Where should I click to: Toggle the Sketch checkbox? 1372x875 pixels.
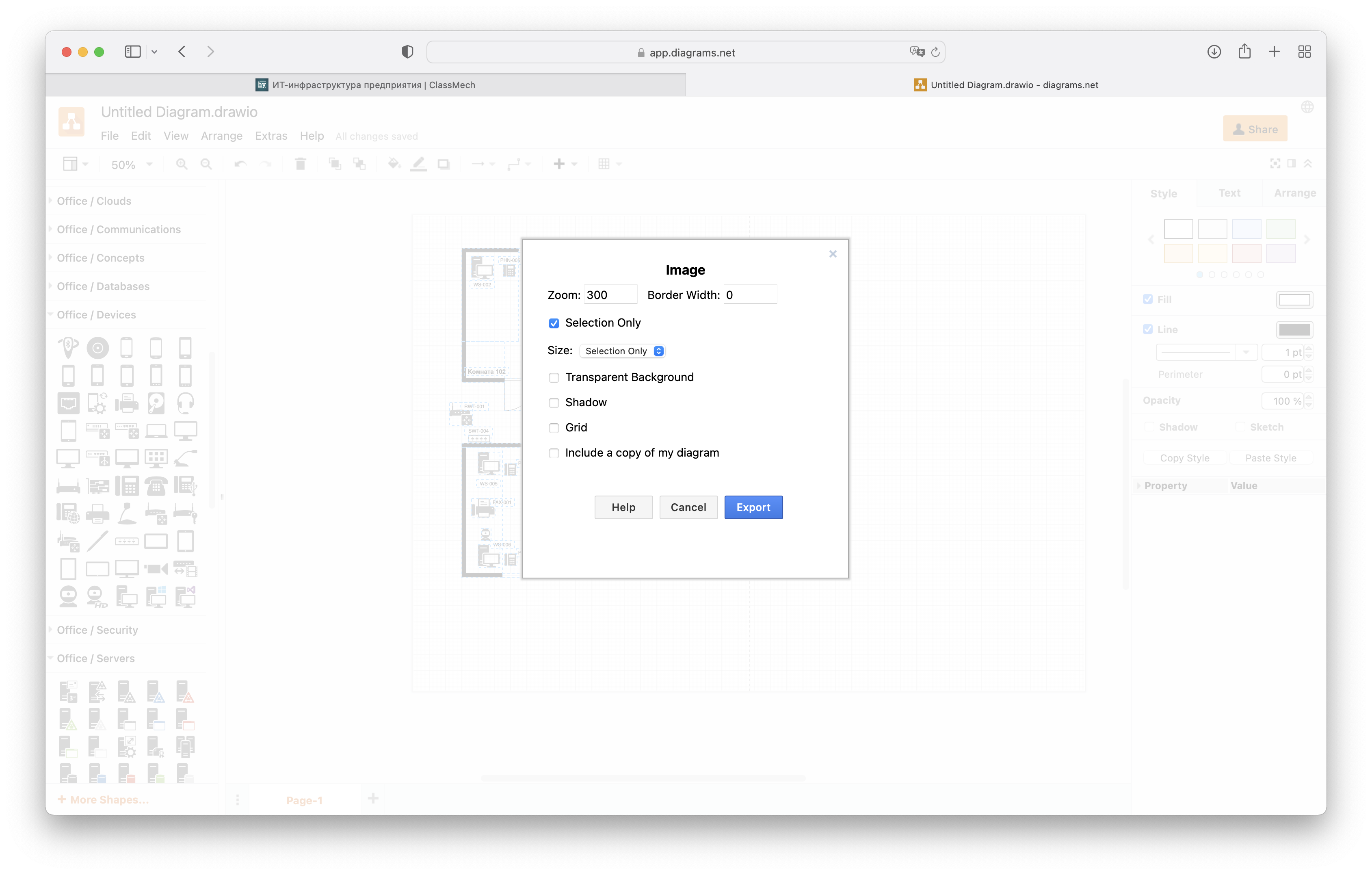[1240, 427]
